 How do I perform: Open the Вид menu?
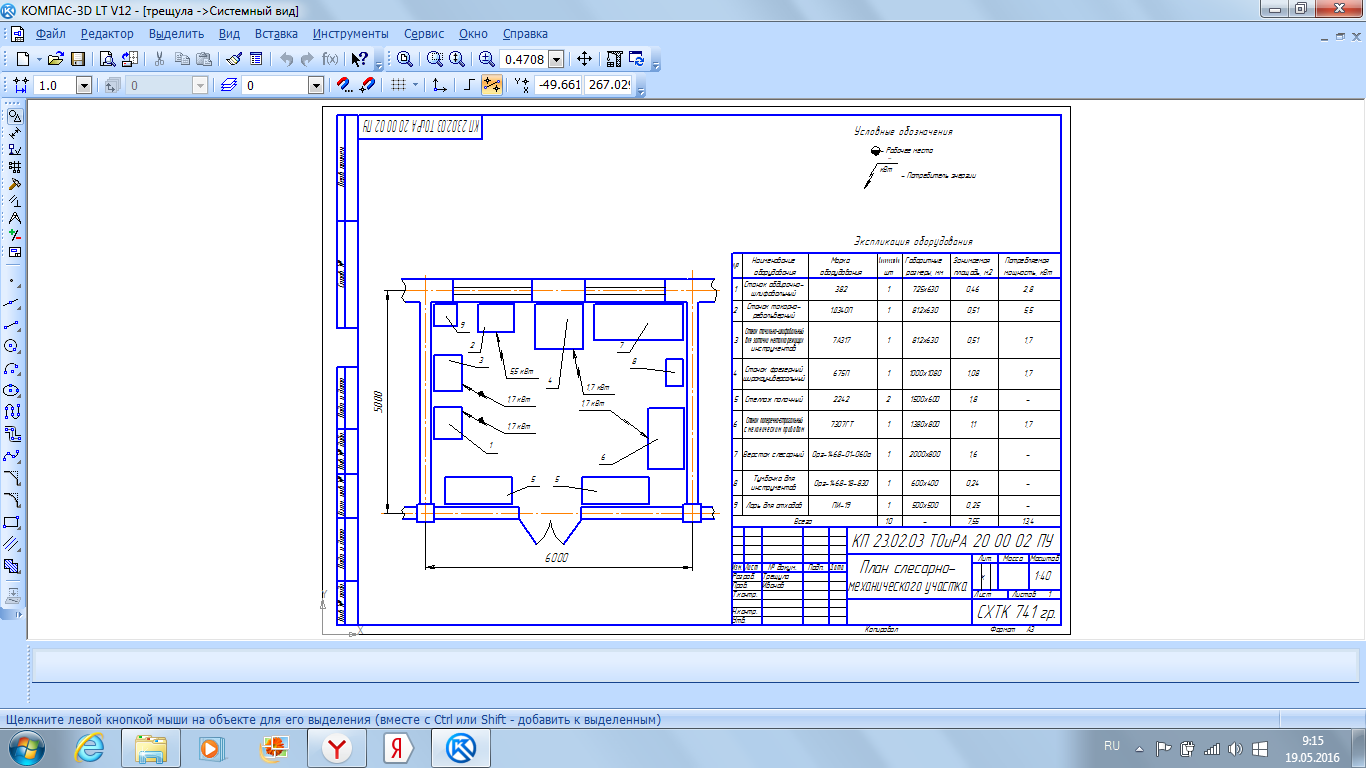[x=229, y=34]
